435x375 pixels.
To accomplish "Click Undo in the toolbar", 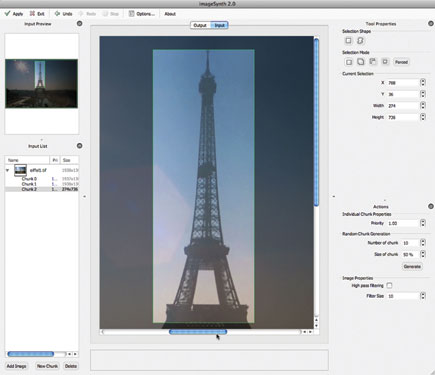I will coord(63,14).
